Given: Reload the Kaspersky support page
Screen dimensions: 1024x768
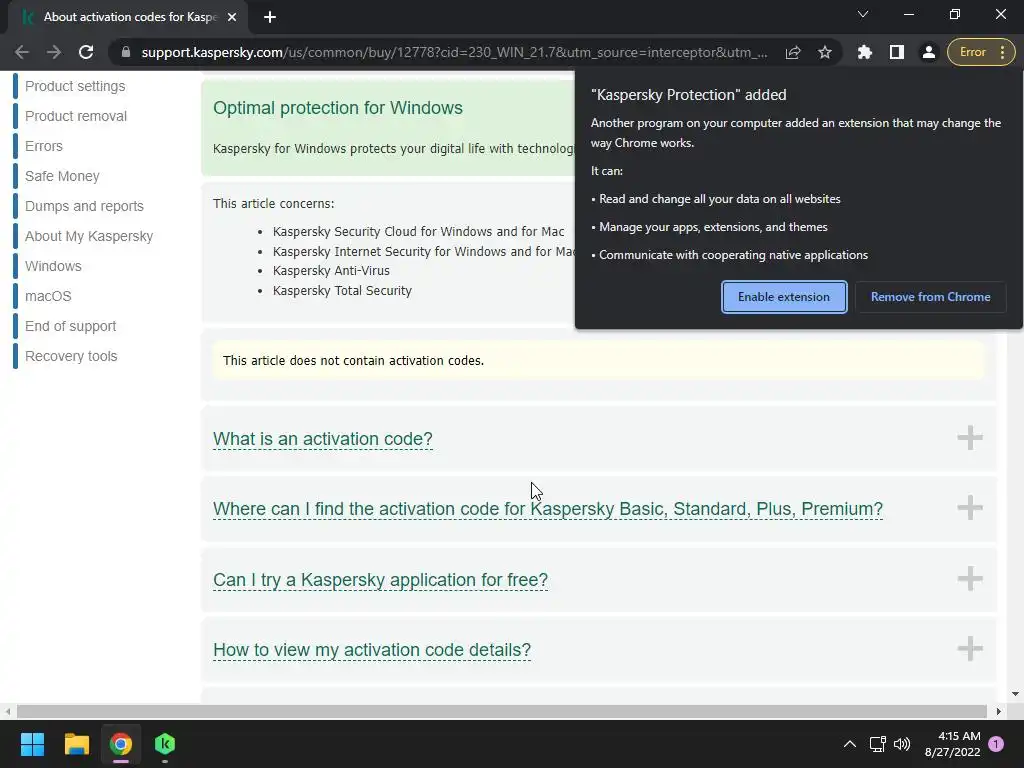Looking at the screenshot, I should (86, 52).
